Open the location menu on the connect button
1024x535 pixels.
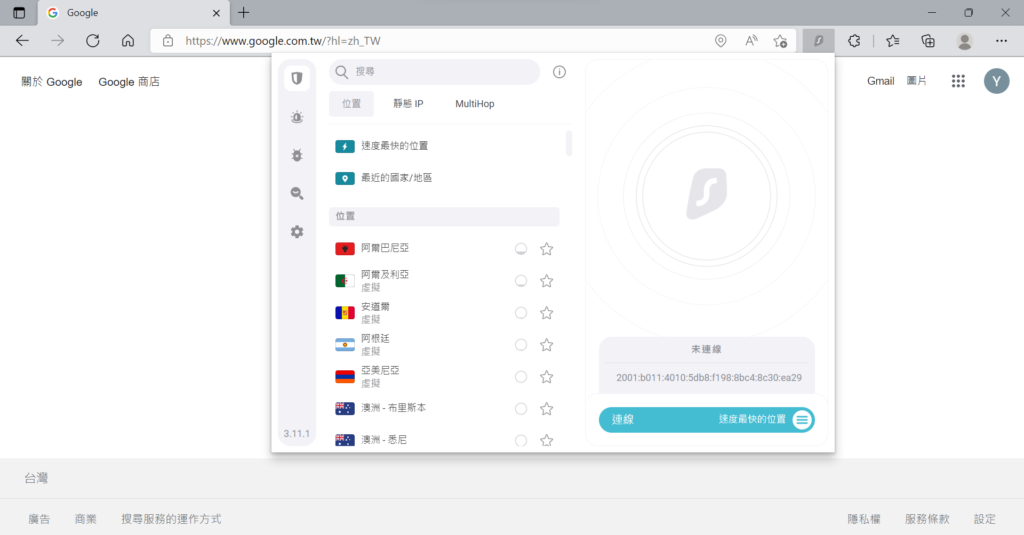[802, 419]
